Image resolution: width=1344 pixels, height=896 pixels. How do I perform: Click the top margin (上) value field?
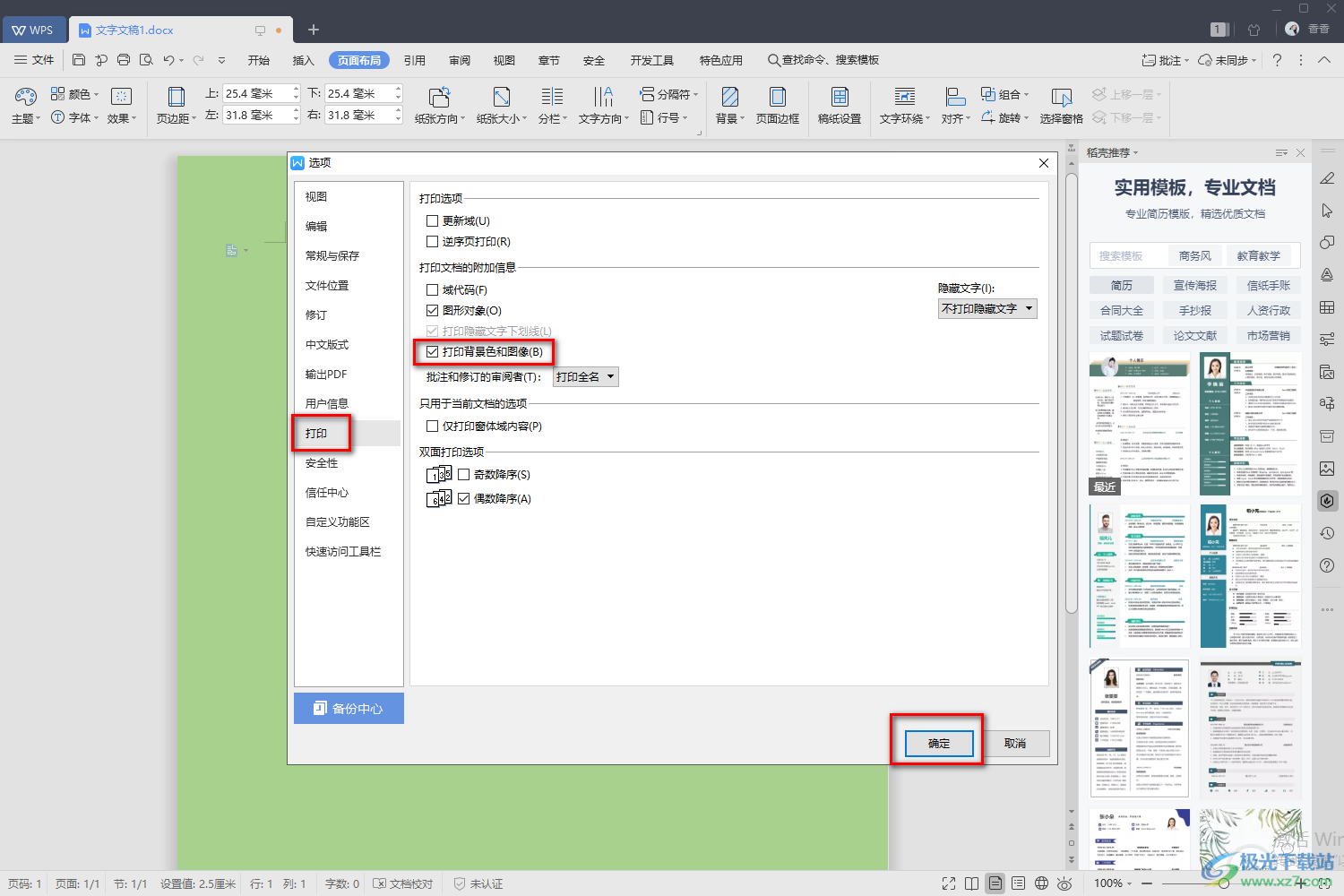(255, 93)
